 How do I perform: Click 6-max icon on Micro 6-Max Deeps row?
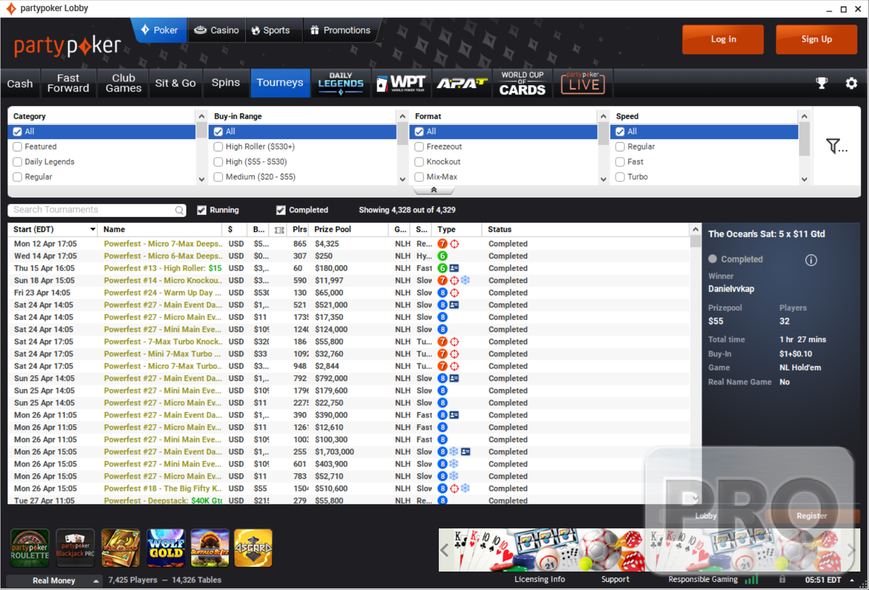click(442, 256)
